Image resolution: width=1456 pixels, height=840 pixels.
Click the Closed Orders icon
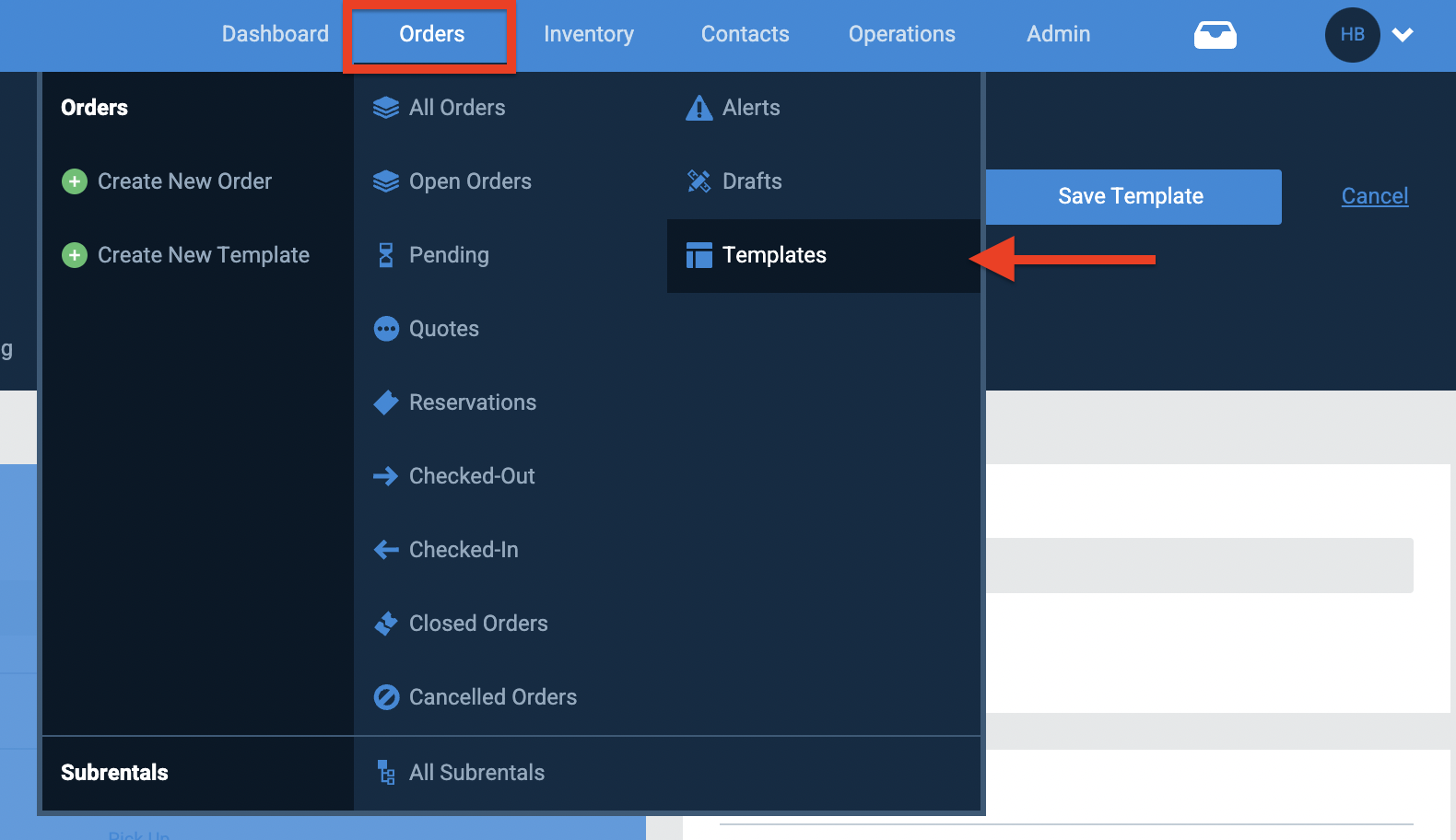tap(385, 624)
